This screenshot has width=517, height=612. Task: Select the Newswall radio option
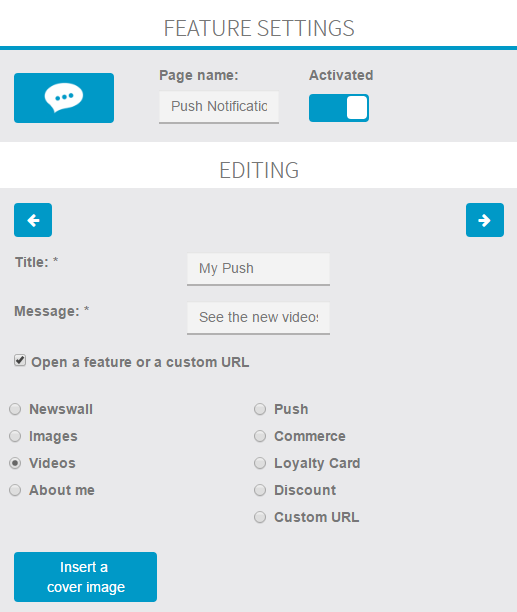coord(15,409)
